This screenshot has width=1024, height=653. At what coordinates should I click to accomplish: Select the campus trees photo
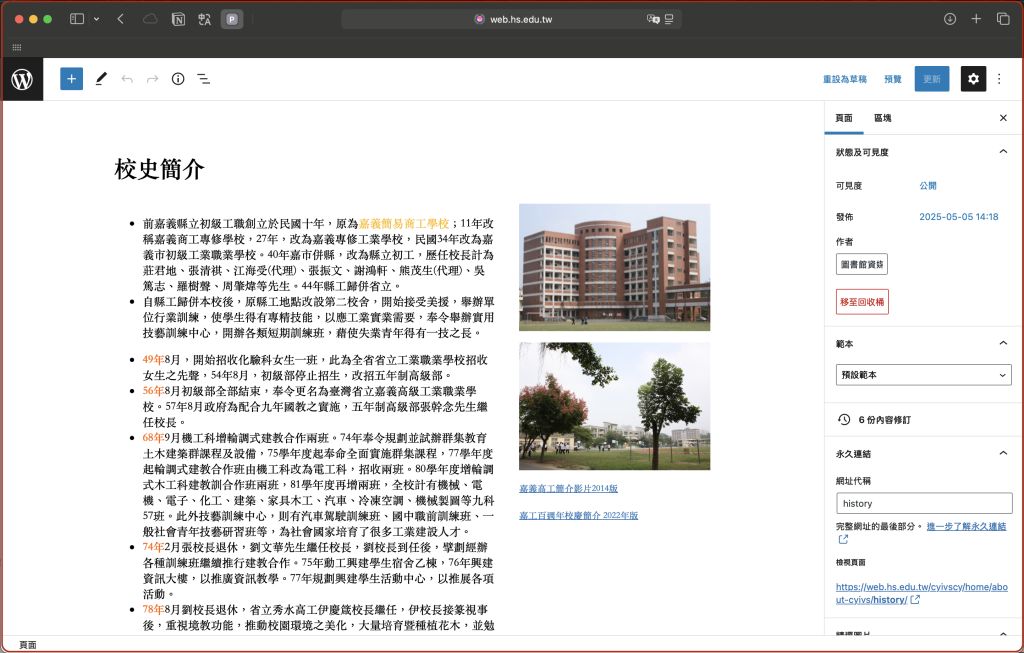[x=615, y=406]
